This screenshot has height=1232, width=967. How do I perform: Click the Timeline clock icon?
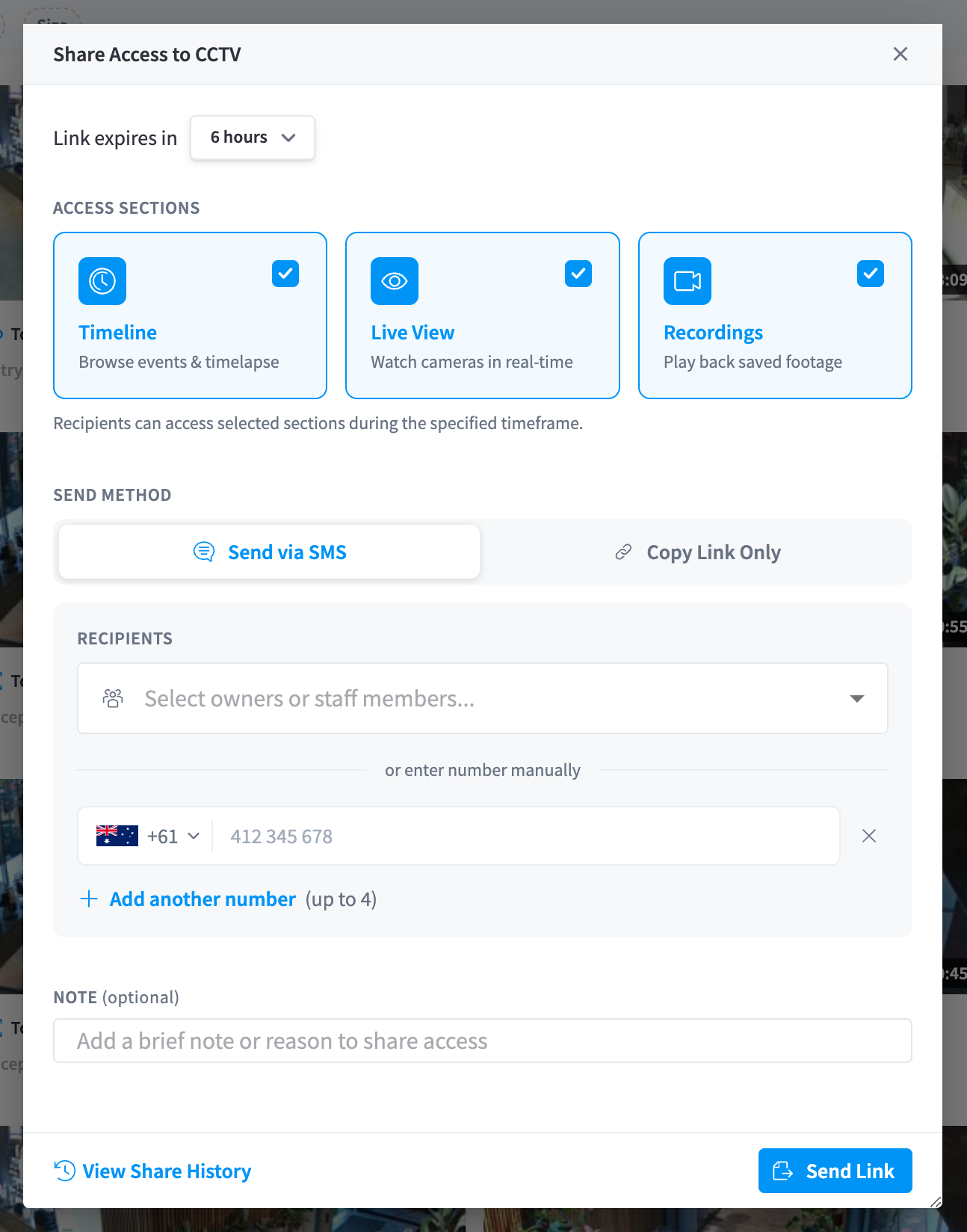102,281
